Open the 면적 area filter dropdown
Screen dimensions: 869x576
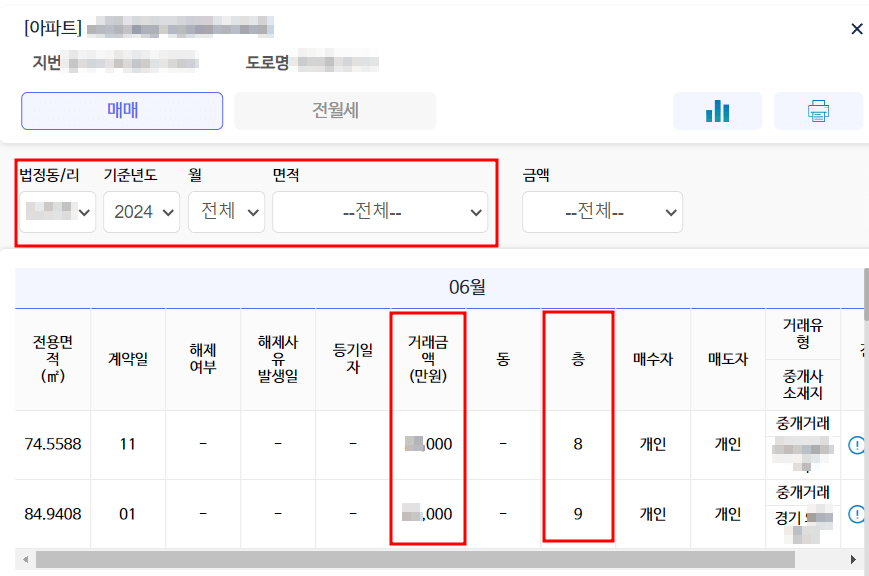click(380, 212)
